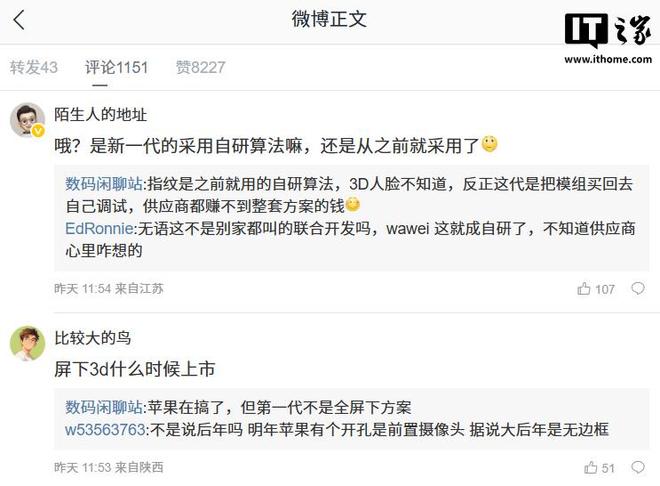Open EdRonnie's profile link
Screen dimensions: 660x486
[x=99, y=228]
